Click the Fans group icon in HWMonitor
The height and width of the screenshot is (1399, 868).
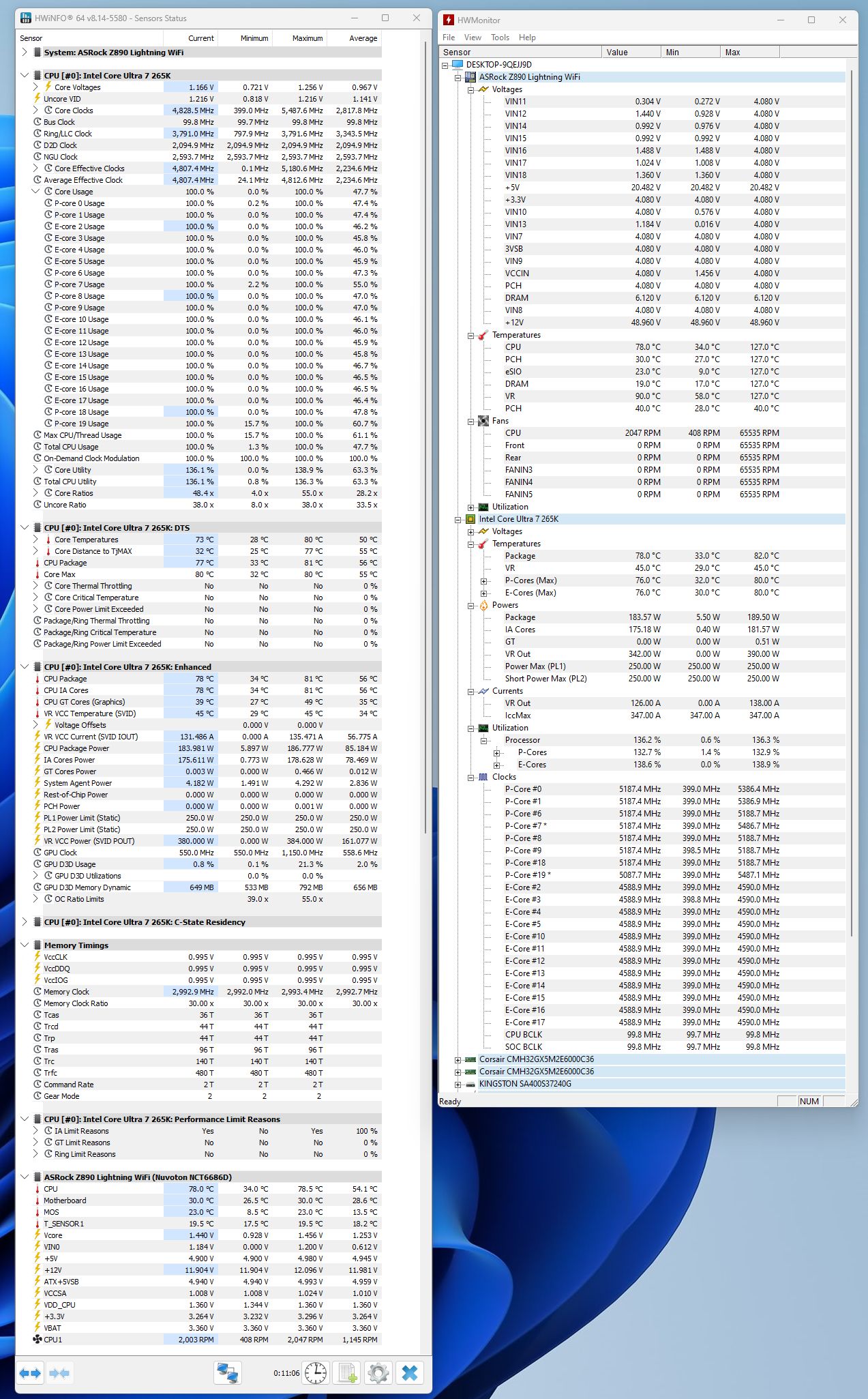click(483, 421)
